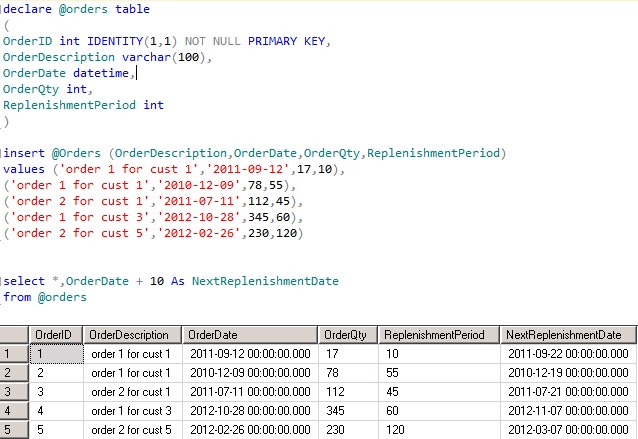Viewport: 638px width, 439px height.
Task: Click the highlighted OrderID cell in row 1
Action: click(56, 354)
